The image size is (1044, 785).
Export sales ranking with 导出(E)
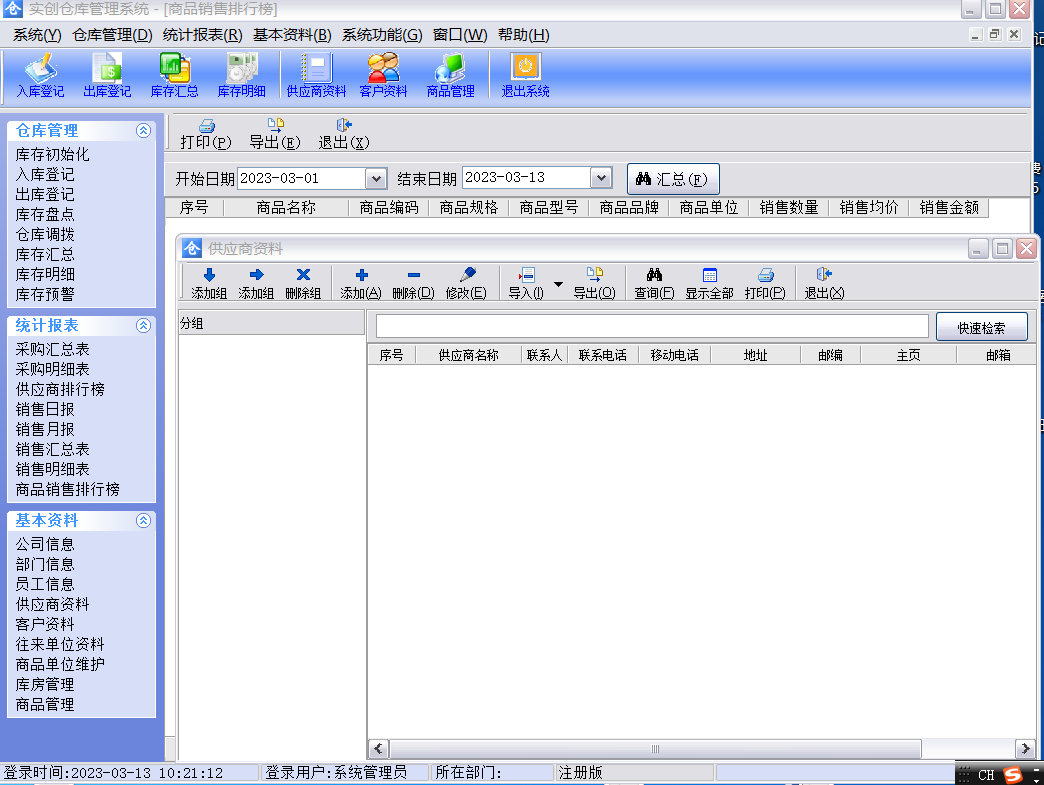click(x=275, y=134)
